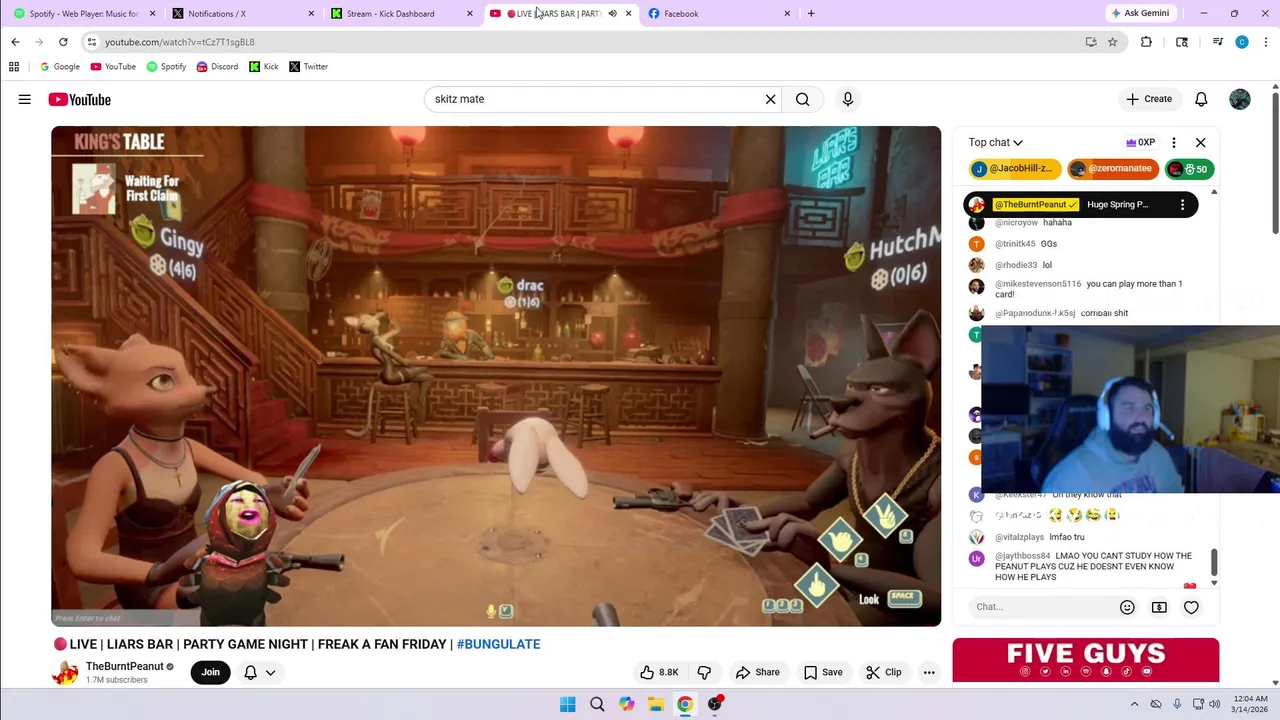Switch to the Facebook tab
1280x720 pixels.
(718, 13)
